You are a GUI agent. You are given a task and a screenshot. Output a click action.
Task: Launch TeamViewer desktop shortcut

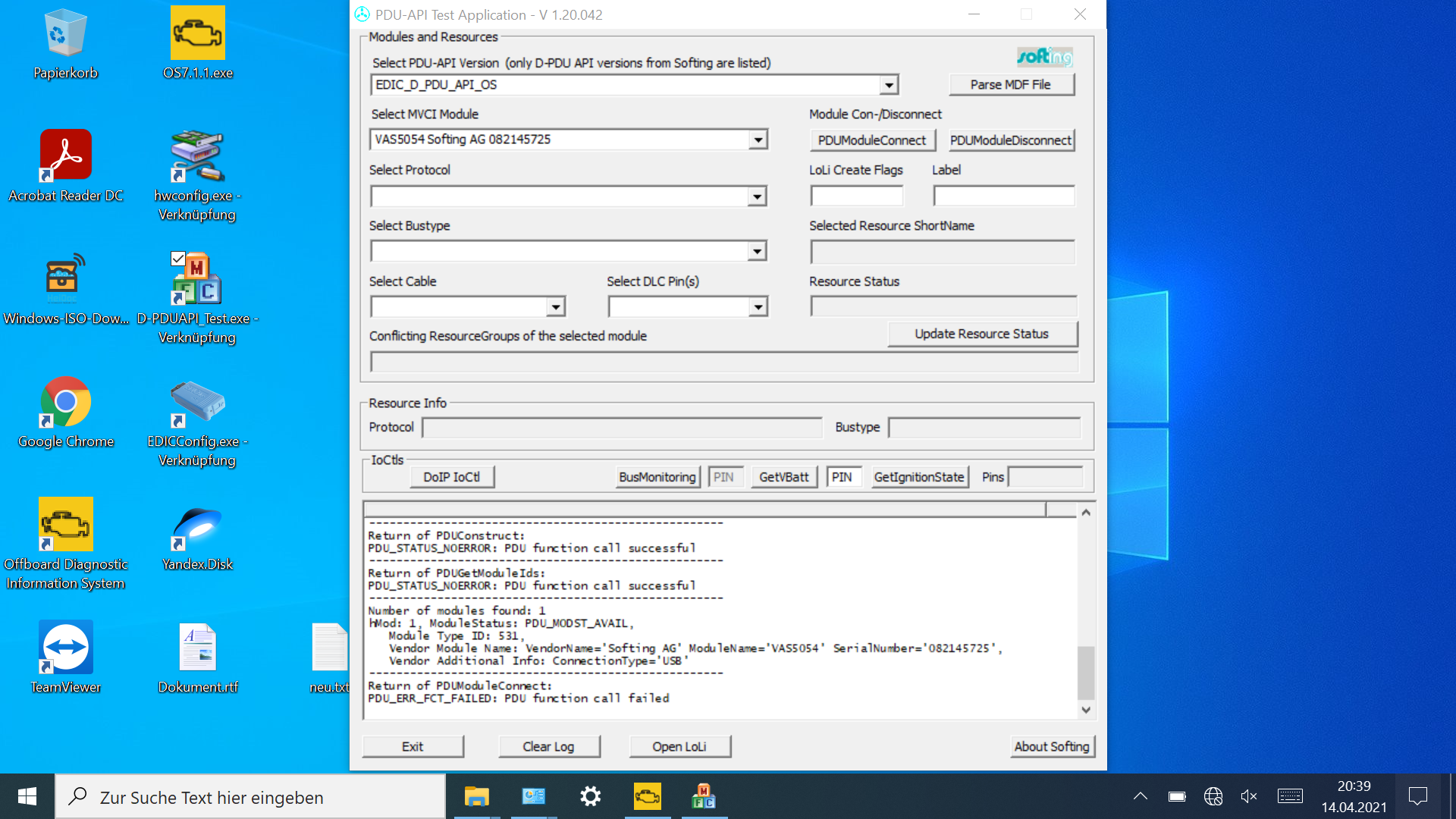click(x=65, y=658)
